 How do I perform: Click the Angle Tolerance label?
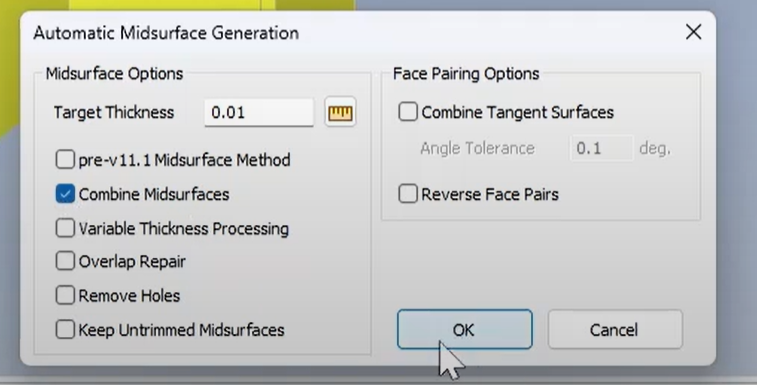[x=477, y=148]
